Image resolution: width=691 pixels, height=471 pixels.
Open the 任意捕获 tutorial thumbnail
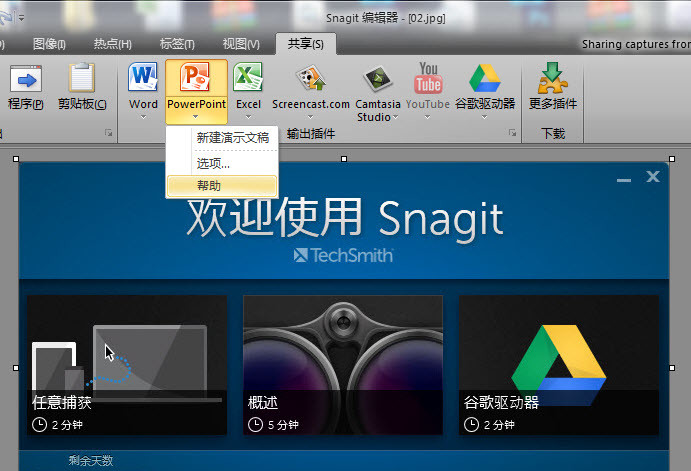pyautogui.click(x=127, y=364)
